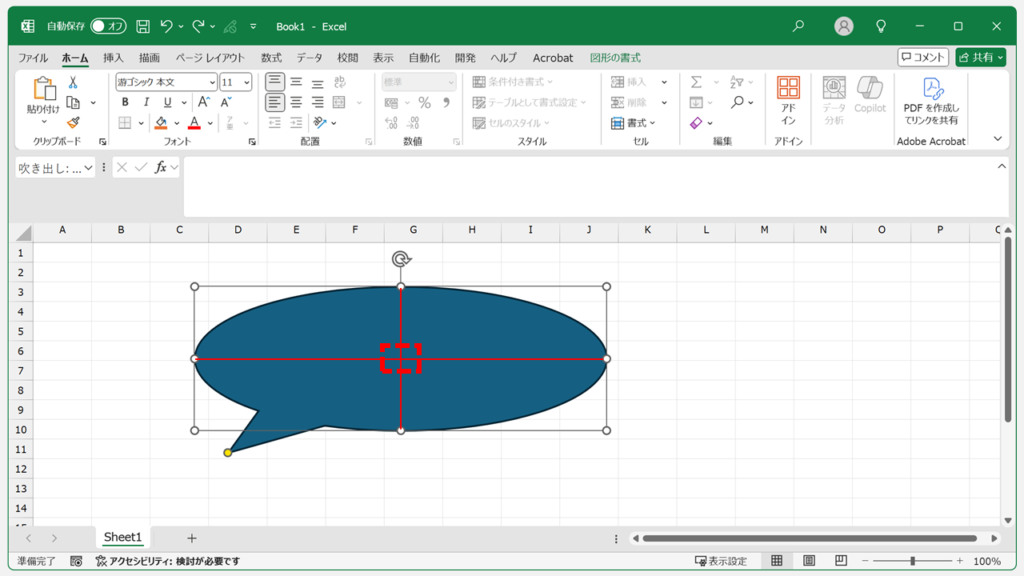Switch to the 数式 tab
The height and width of the screenshot is (576, 1024).
coord(271,57)
